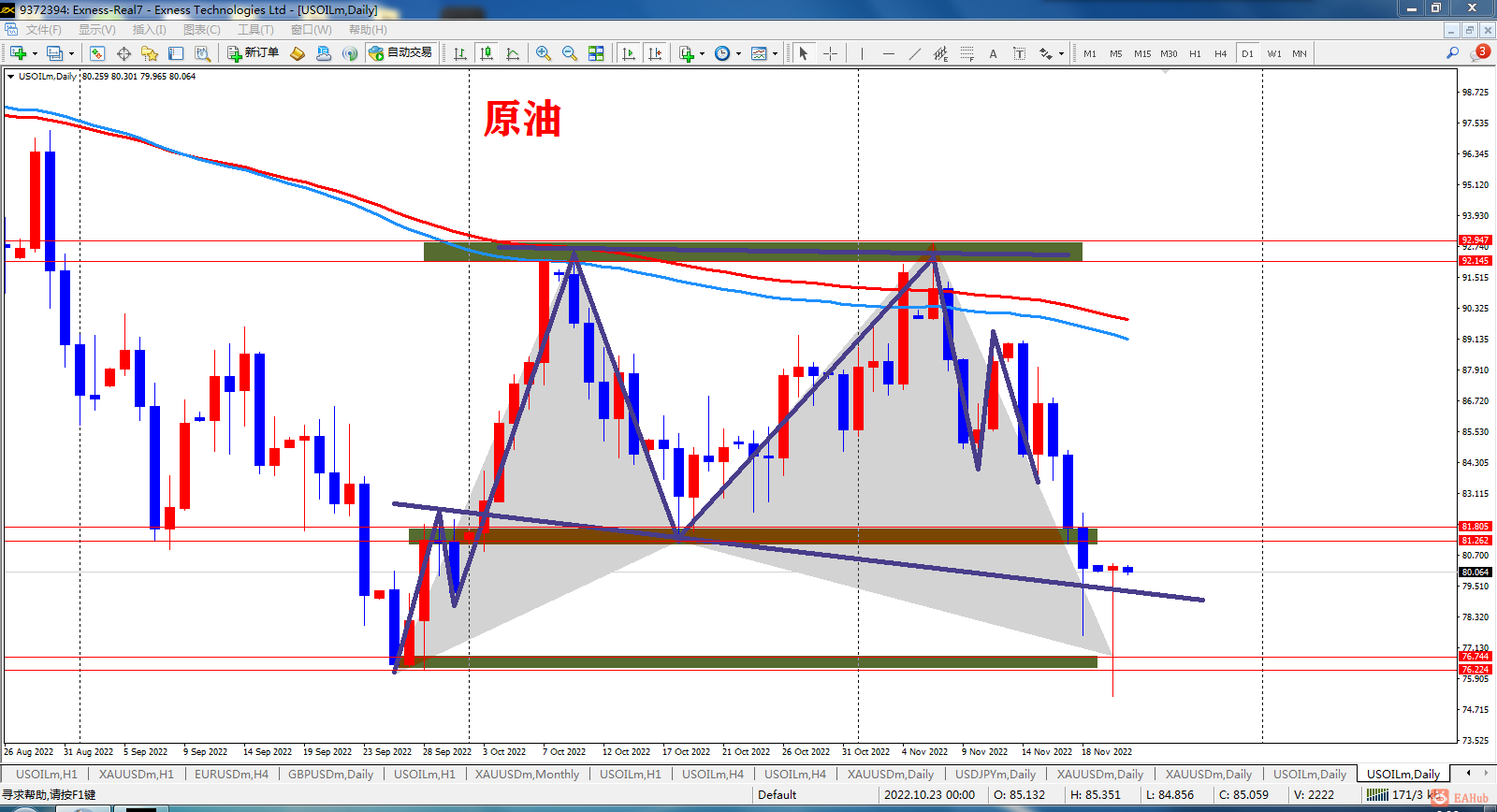Click the 171/3 kb connection status indicator

pyautogui.click(x=1404, y=795)
